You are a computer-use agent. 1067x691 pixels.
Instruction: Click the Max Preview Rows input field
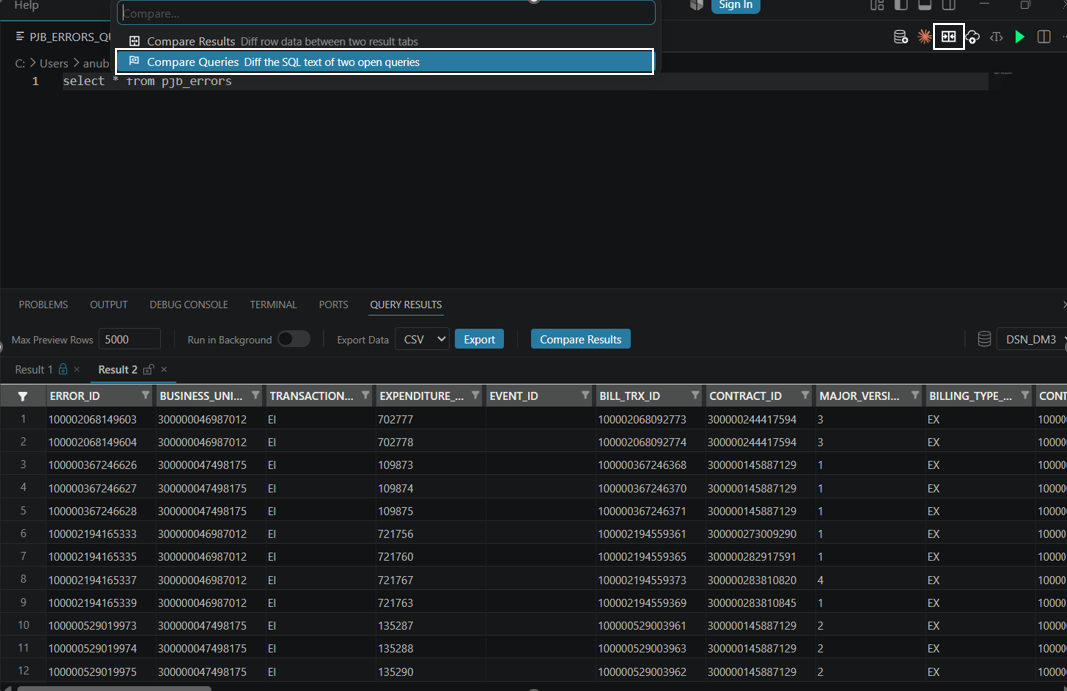(129, 339)
